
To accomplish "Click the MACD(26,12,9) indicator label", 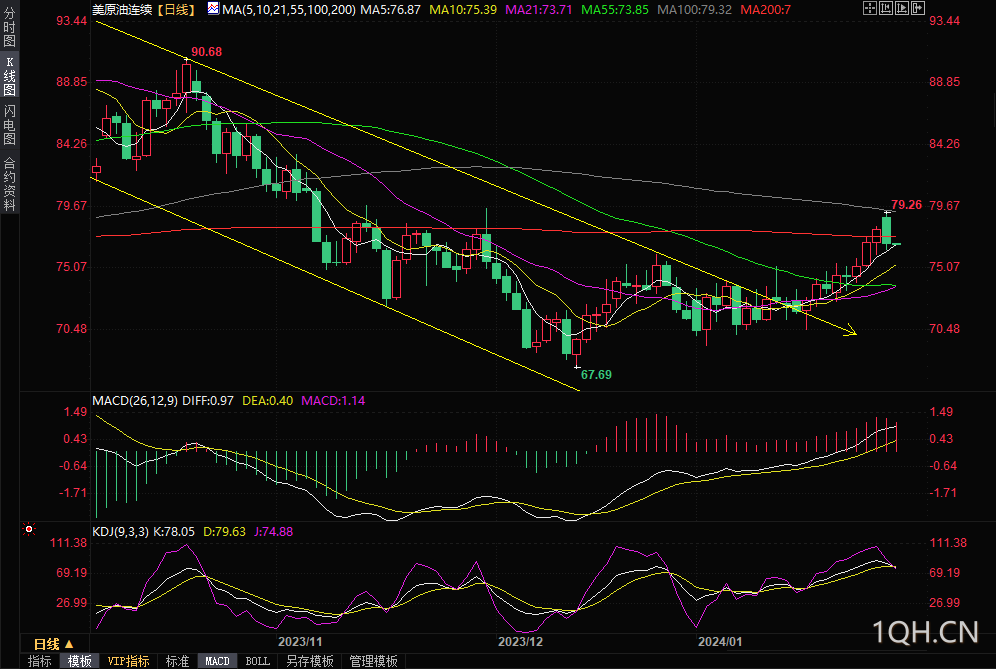I will click(x=135, y=401).
